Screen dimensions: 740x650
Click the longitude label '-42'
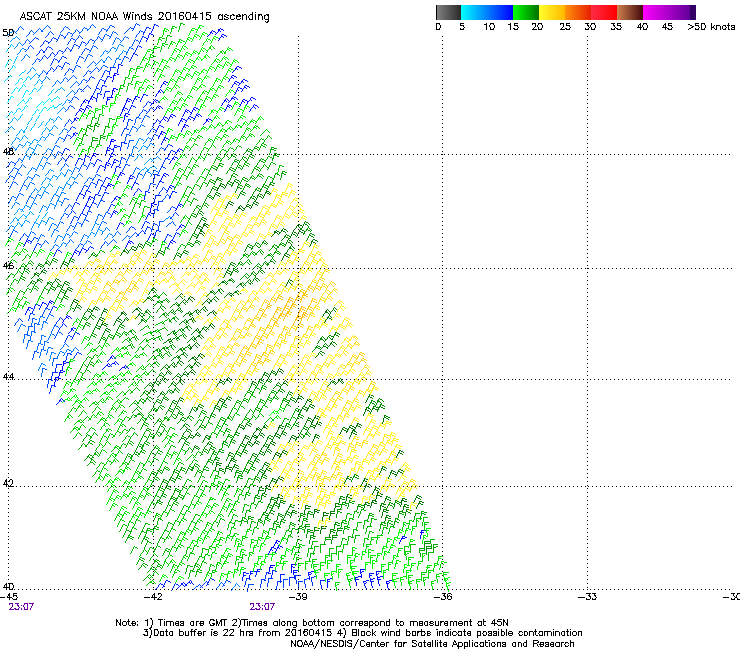click(153, 597)
